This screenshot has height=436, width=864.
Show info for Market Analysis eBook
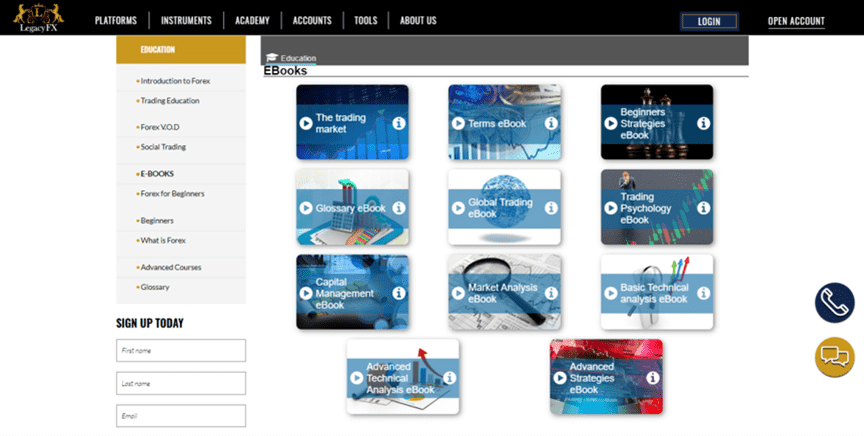[x=551, y=293]
